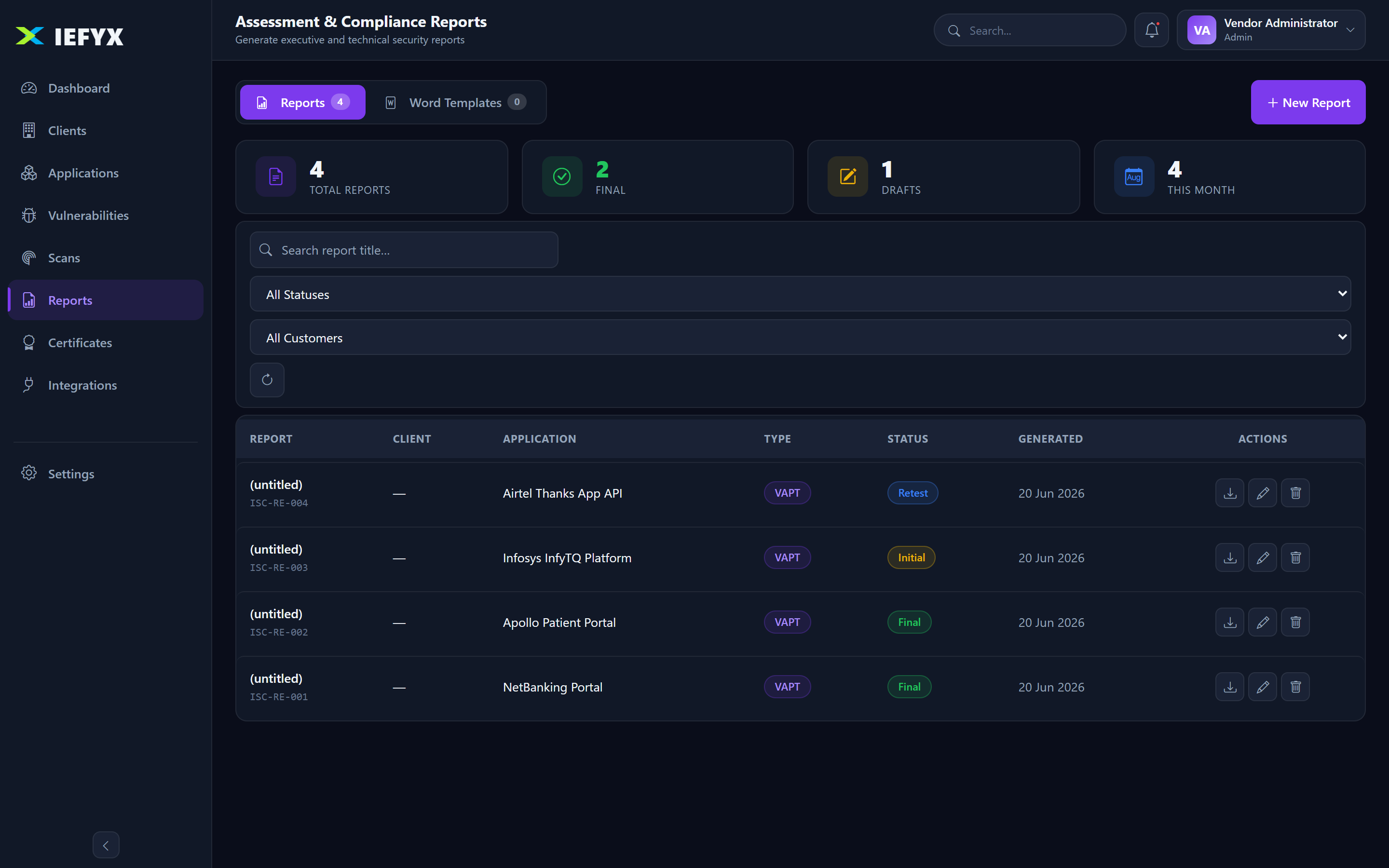Click the APPLICATION column header
This screenshot has width=1389, height=868.
point(540,439)
